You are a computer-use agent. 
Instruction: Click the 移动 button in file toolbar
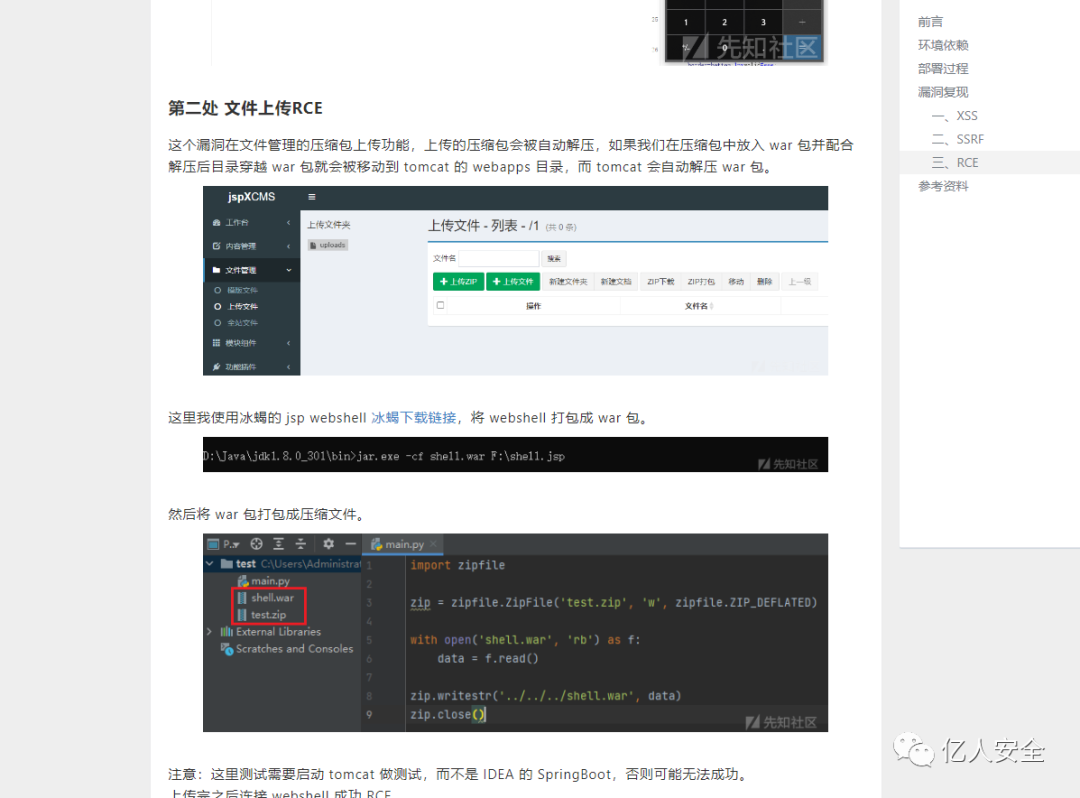[736, 282]
